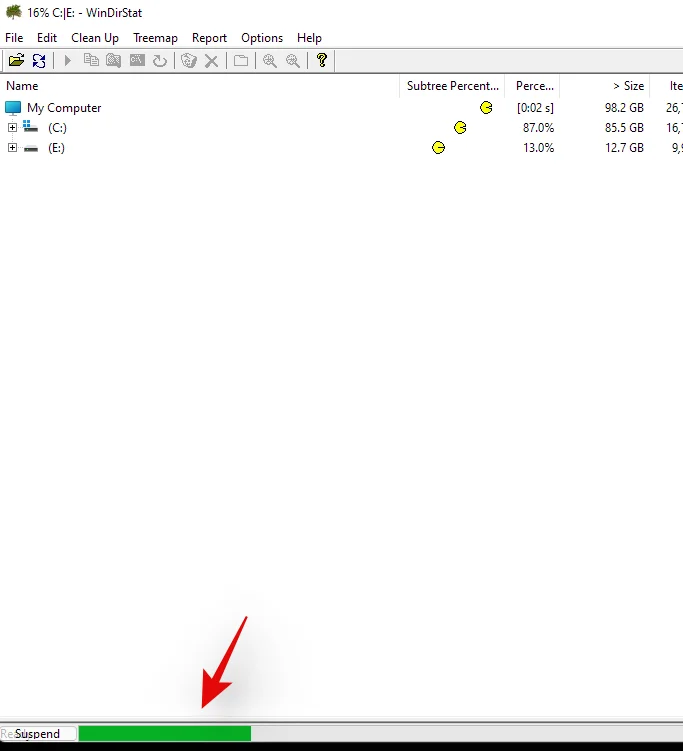Open the Clean Up menu
The width and height of the screenshot is (683, 751).
point(95,38)
